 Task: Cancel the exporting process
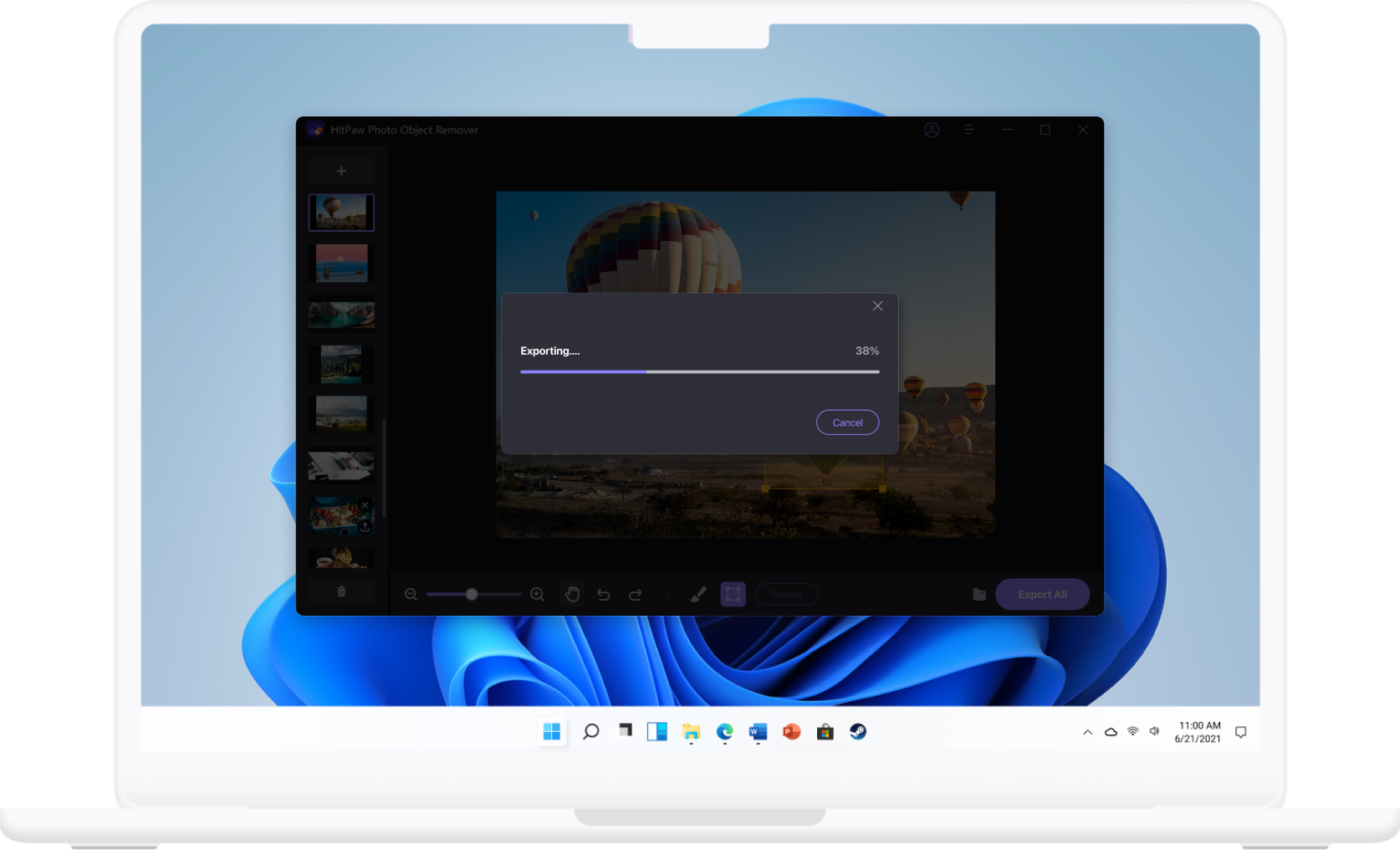[847, 422]
